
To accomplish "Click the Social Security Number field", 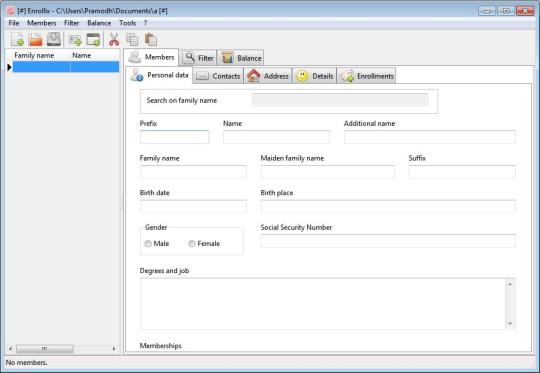I will (x=388, y=241).
